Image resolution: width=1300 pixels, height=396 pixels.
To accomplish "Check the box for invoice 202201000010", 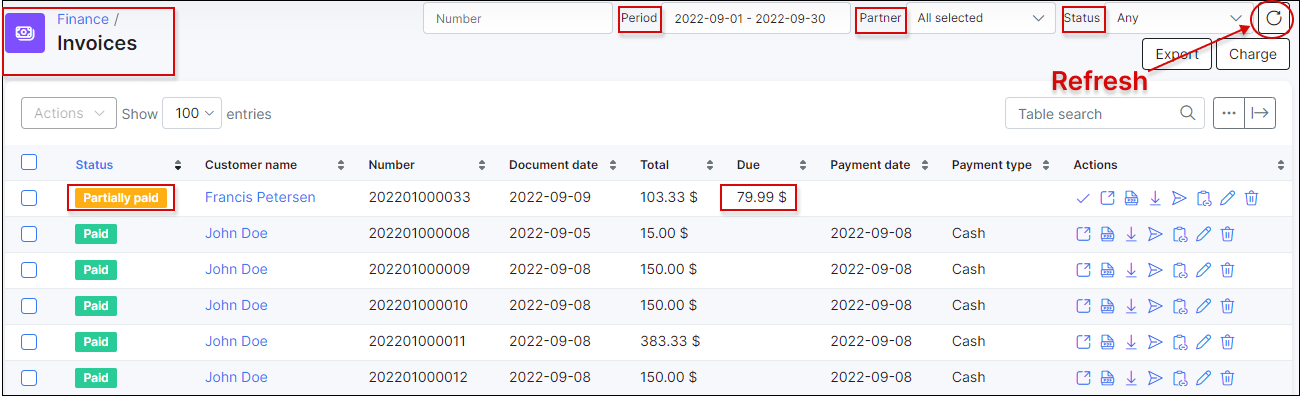I will [29, 306].
